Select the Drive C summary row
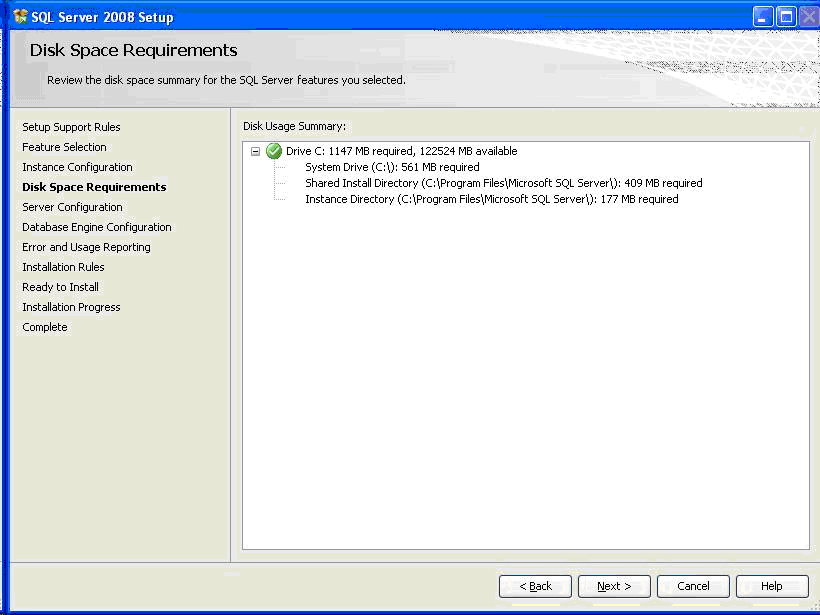820x615 pixels. click(401, 151)
